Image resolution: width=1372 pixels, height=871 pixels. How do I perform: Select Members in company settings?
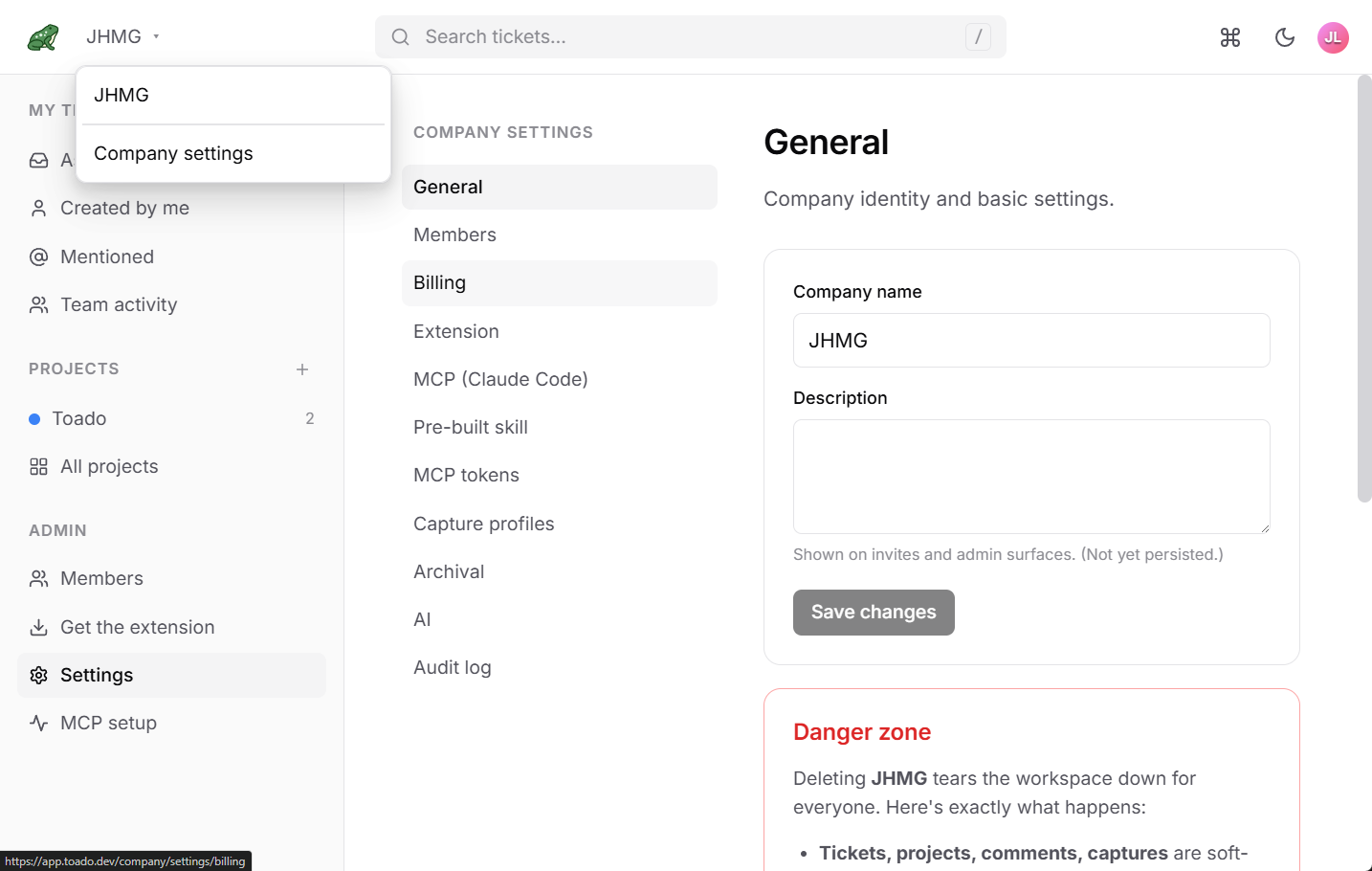pyautogui.click(x=560, y=234)
